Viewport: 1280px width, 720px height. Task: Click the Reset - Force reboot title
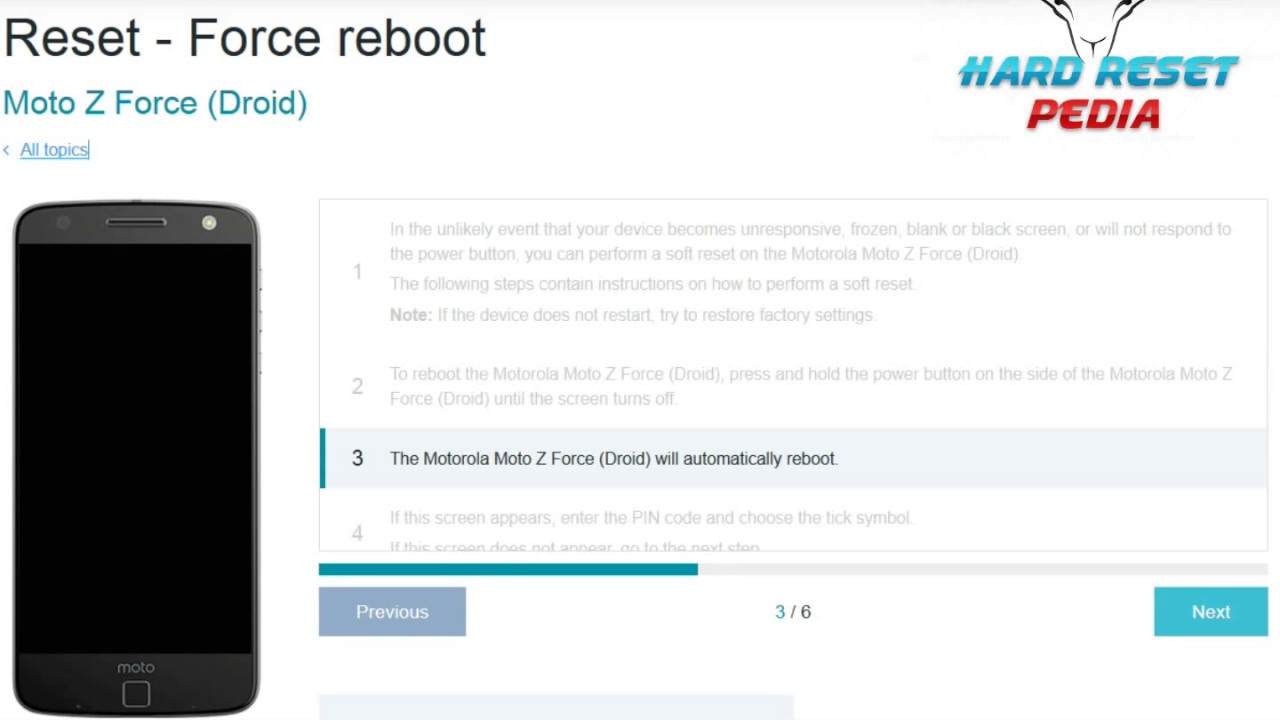pos(245,38)
